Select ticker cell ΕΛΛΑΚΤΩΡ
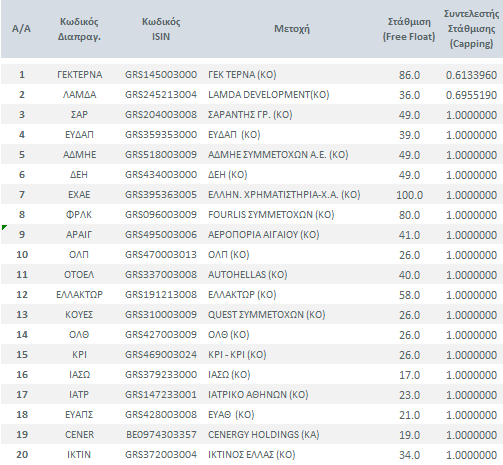Viewport: 503px width, 465px height. [x=80, y=295]
